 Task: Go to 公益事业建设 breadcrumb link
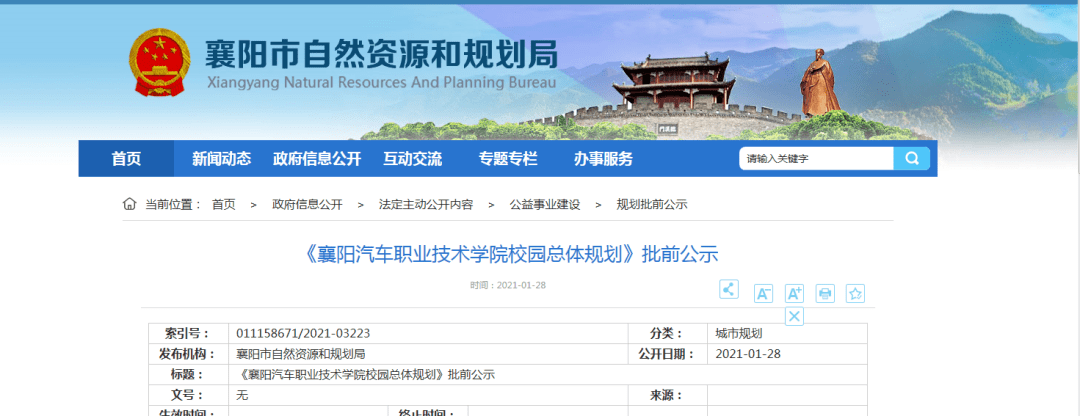[545, 205]
